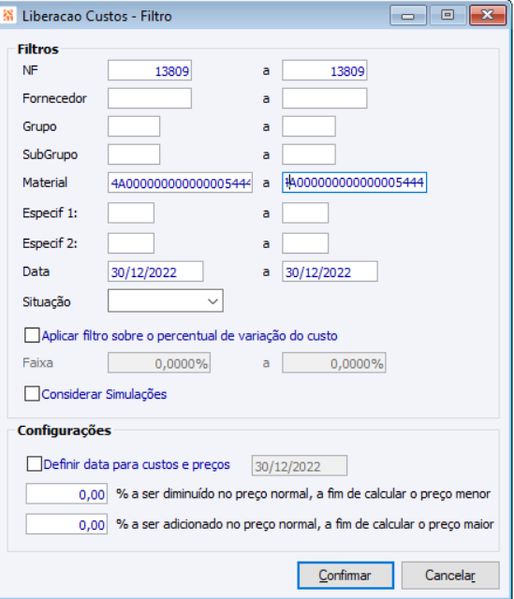Focus the NF ending number field

point(324,70)
